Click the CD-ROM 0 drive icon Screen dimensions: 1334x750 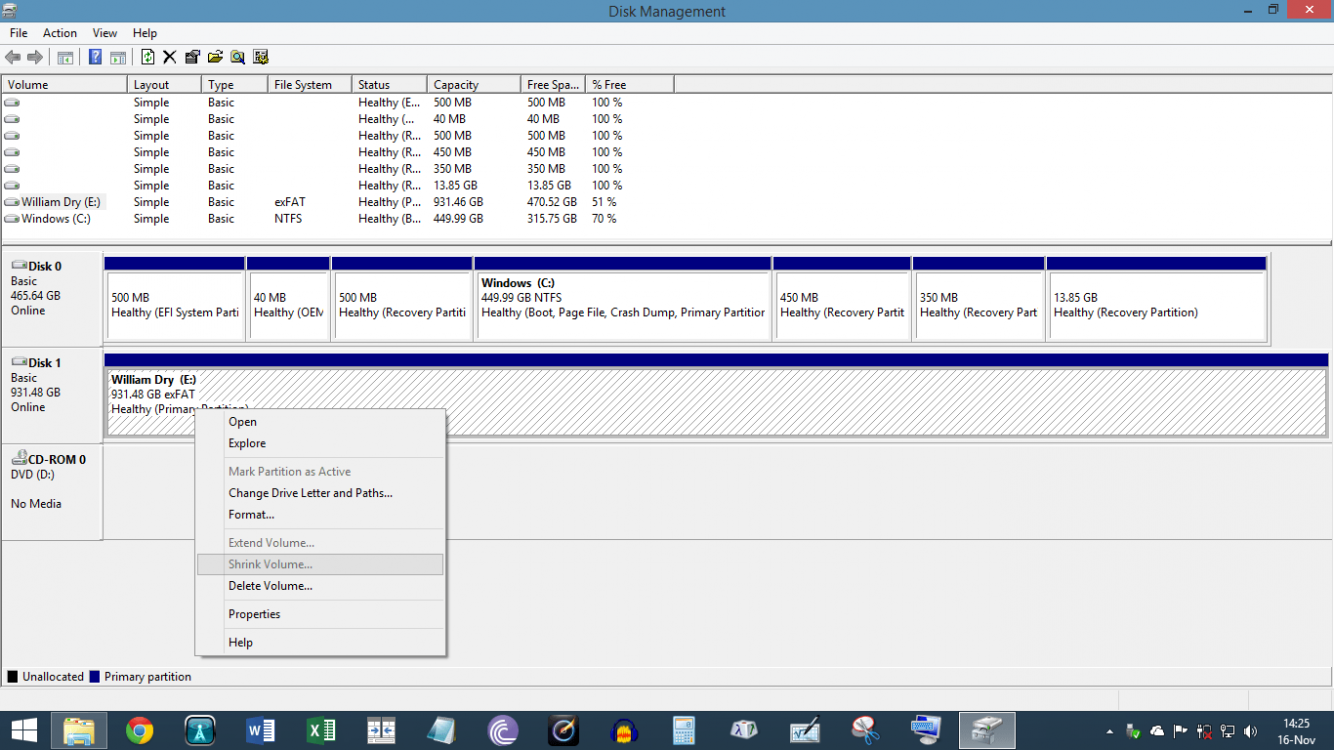(x=20, y=458)
